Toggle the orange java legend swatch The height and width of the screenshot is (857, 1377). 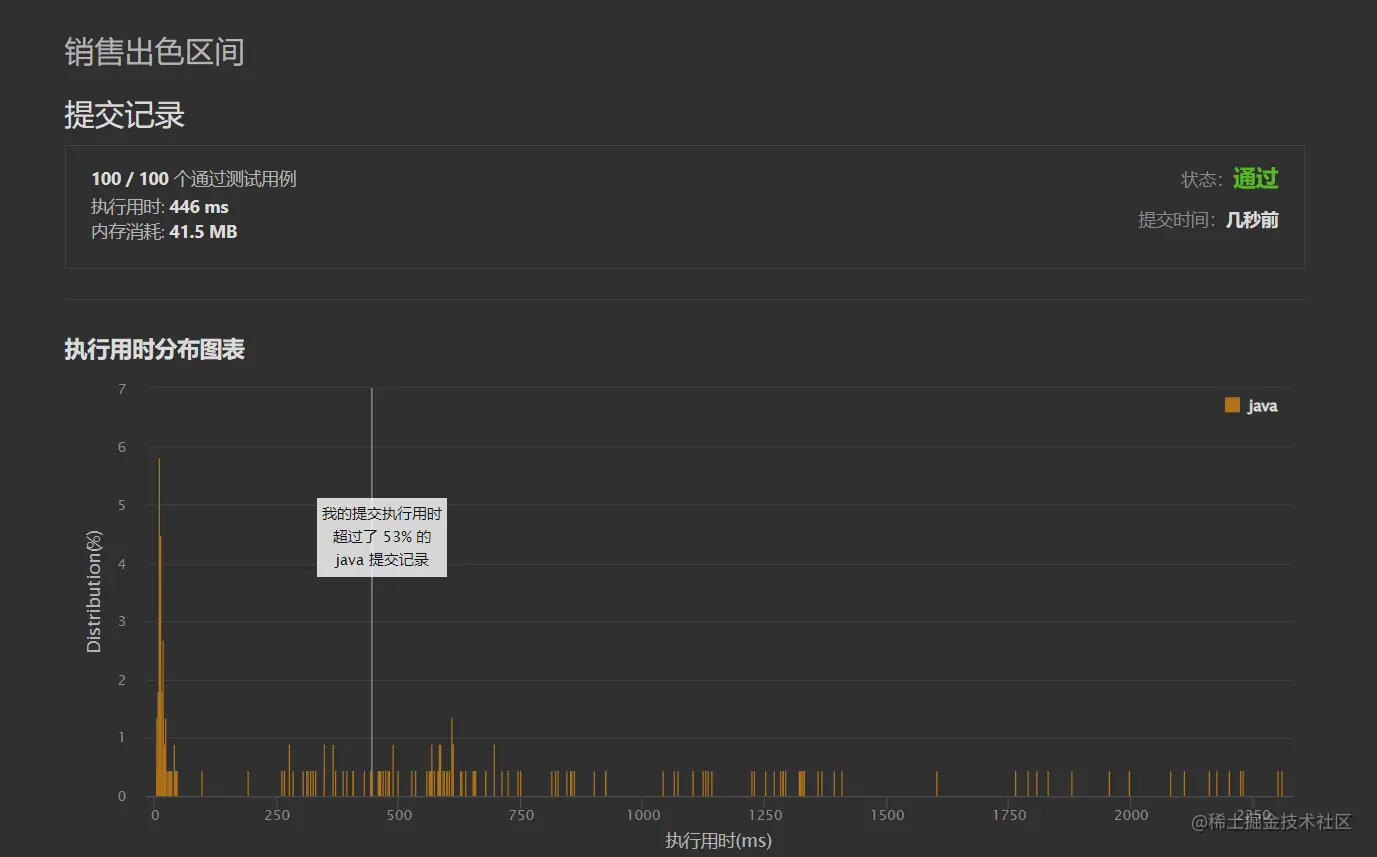click(1232, 405)
